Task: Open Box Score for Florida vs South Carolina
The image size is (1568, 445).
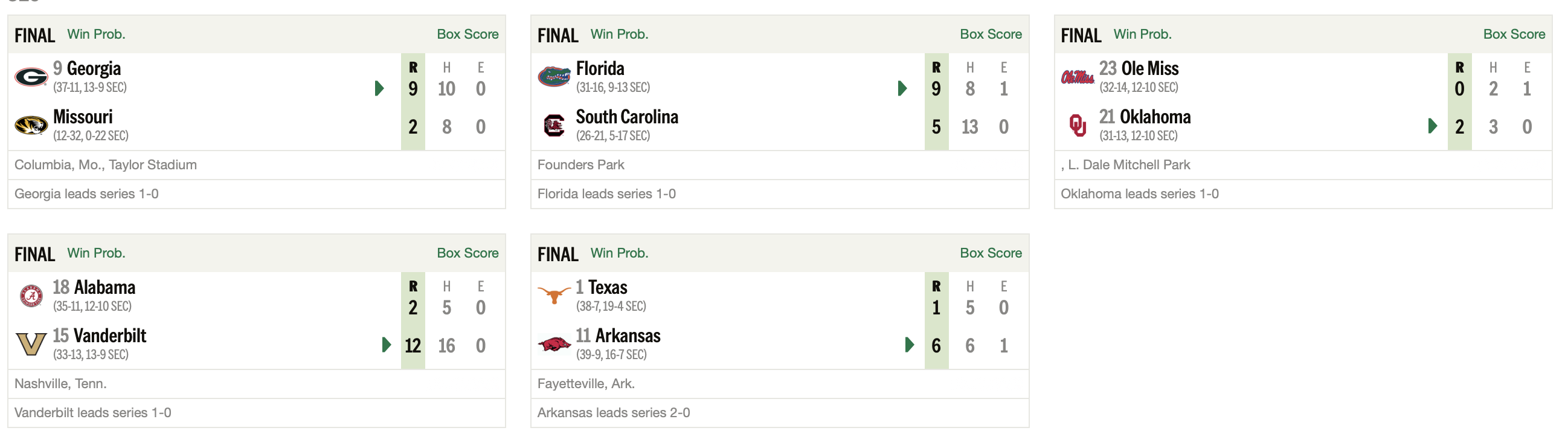Action: pos(991,34)
